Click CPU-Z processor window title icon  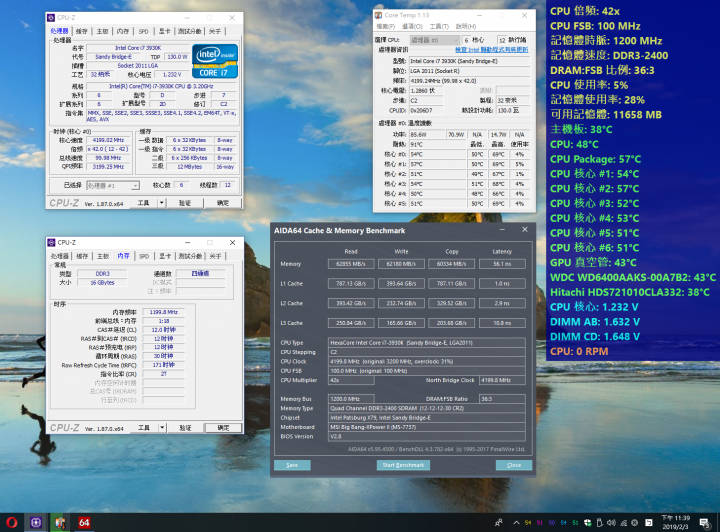[51, 17]
